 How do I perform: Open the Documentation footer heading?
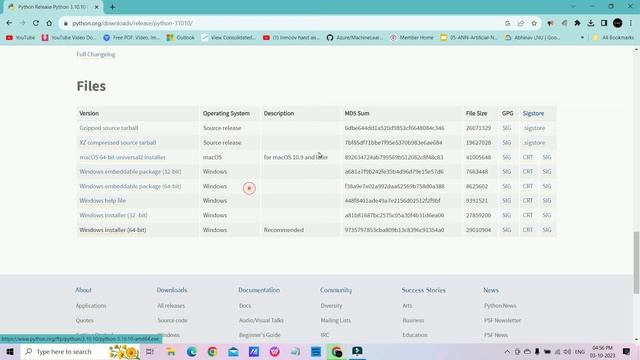coord(259,290)
